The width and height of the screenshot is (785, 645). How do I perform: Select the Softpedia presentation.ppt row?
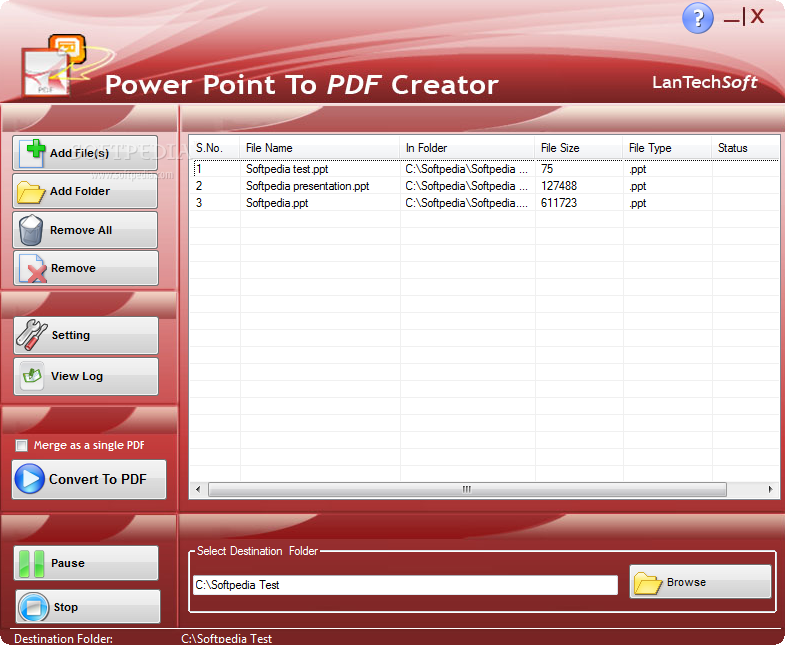pyautogui.click(x=485, y=186)
